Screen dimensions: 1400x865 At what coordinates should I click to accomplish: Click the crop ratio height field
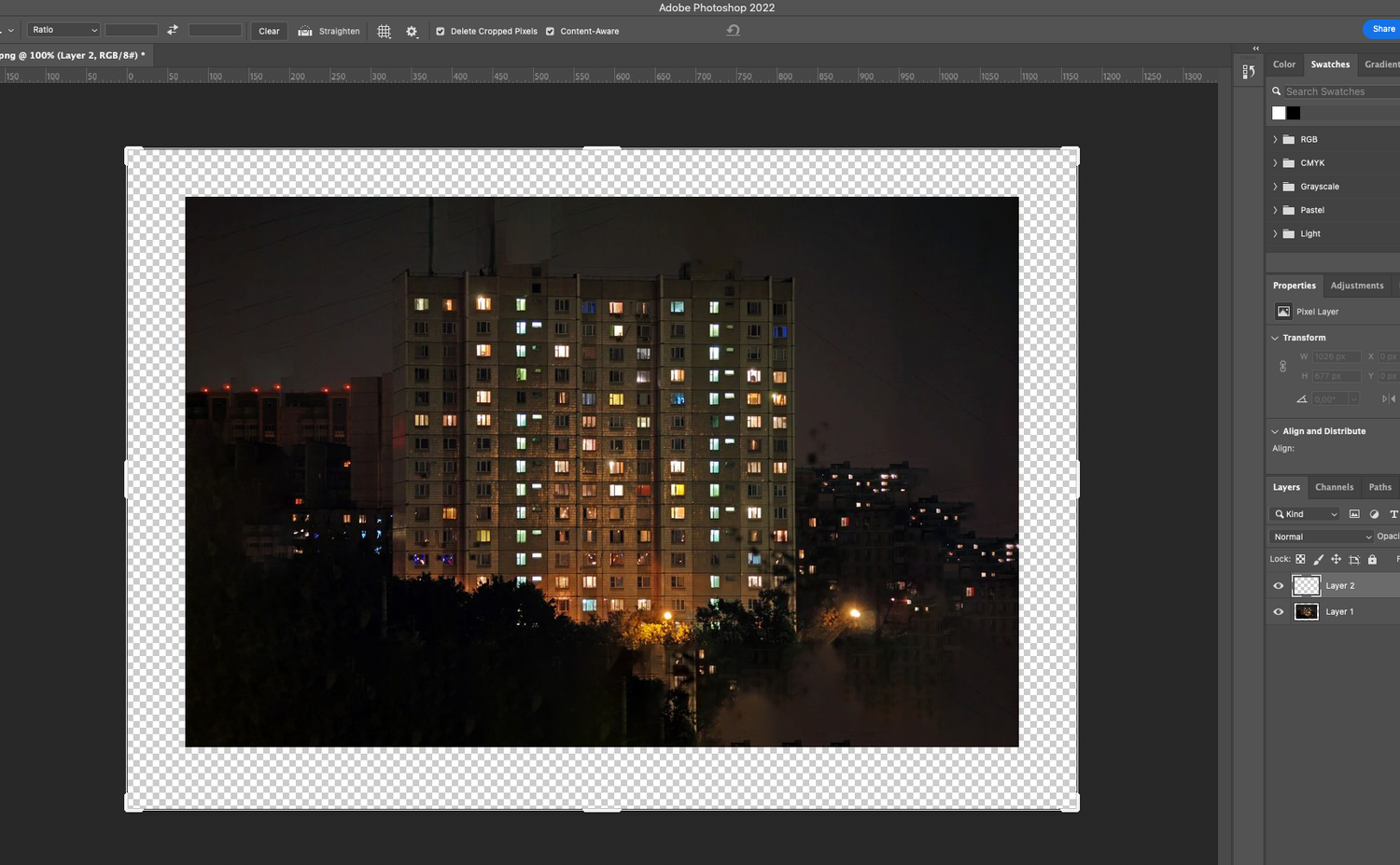coord(215,30)
